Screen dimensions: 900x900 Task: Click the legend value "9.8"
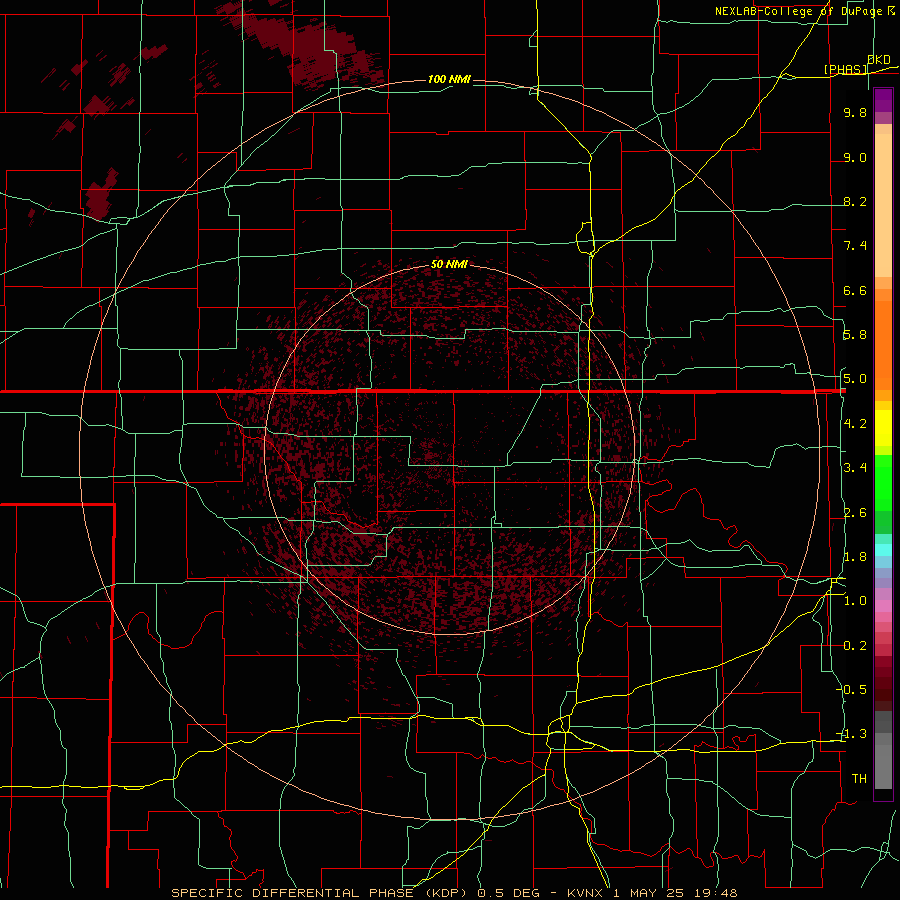pyautogui.click(x=855, y=112)
